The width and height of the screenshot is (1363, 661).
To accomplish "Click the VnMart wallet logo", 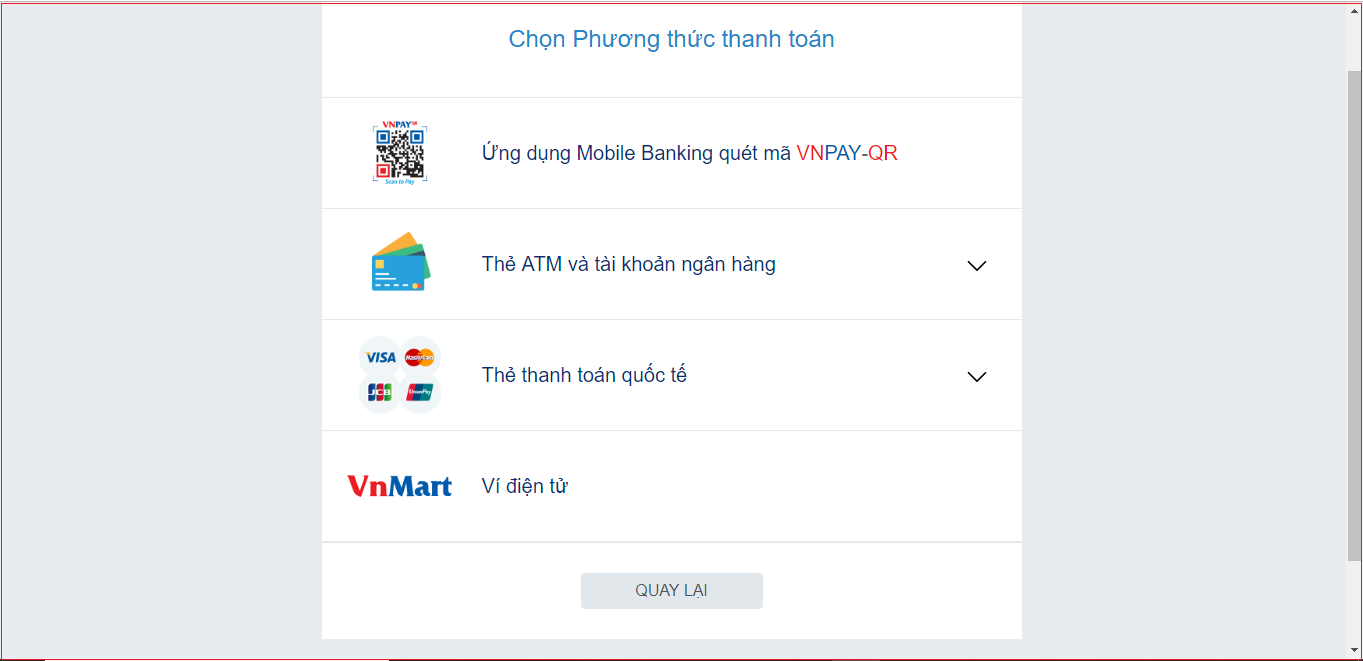I will tap(400, 486).
